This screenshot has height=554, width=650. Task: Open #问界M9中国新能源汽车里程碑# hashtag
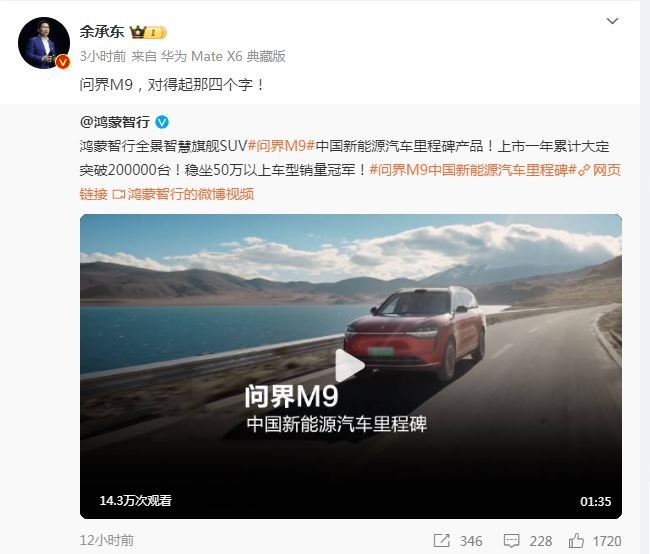[x=473, y=170]
